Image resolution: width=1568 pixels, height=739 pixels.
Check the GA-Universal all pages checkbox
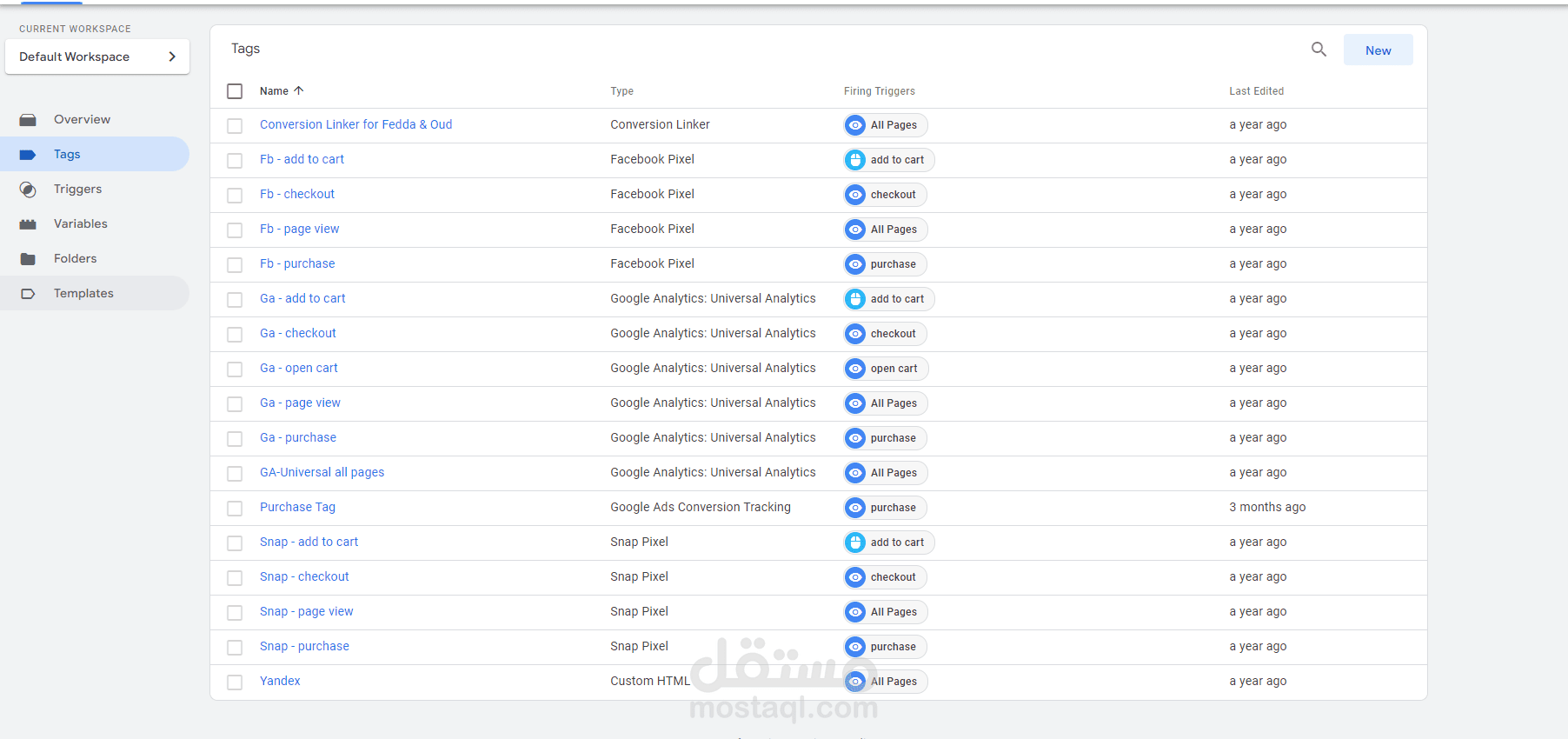[x=235, y=474]
